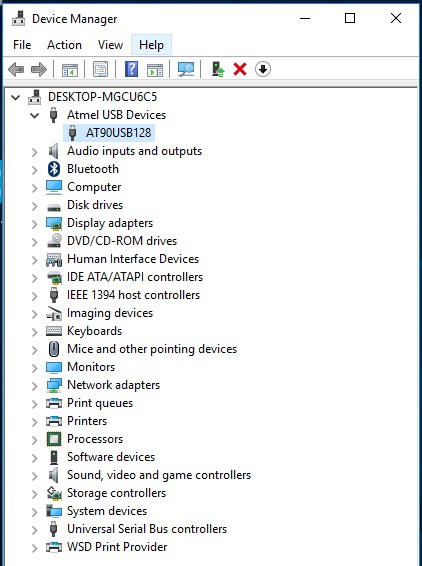Select the System devices label
The image size is (422, 566).
coord(107,511)
